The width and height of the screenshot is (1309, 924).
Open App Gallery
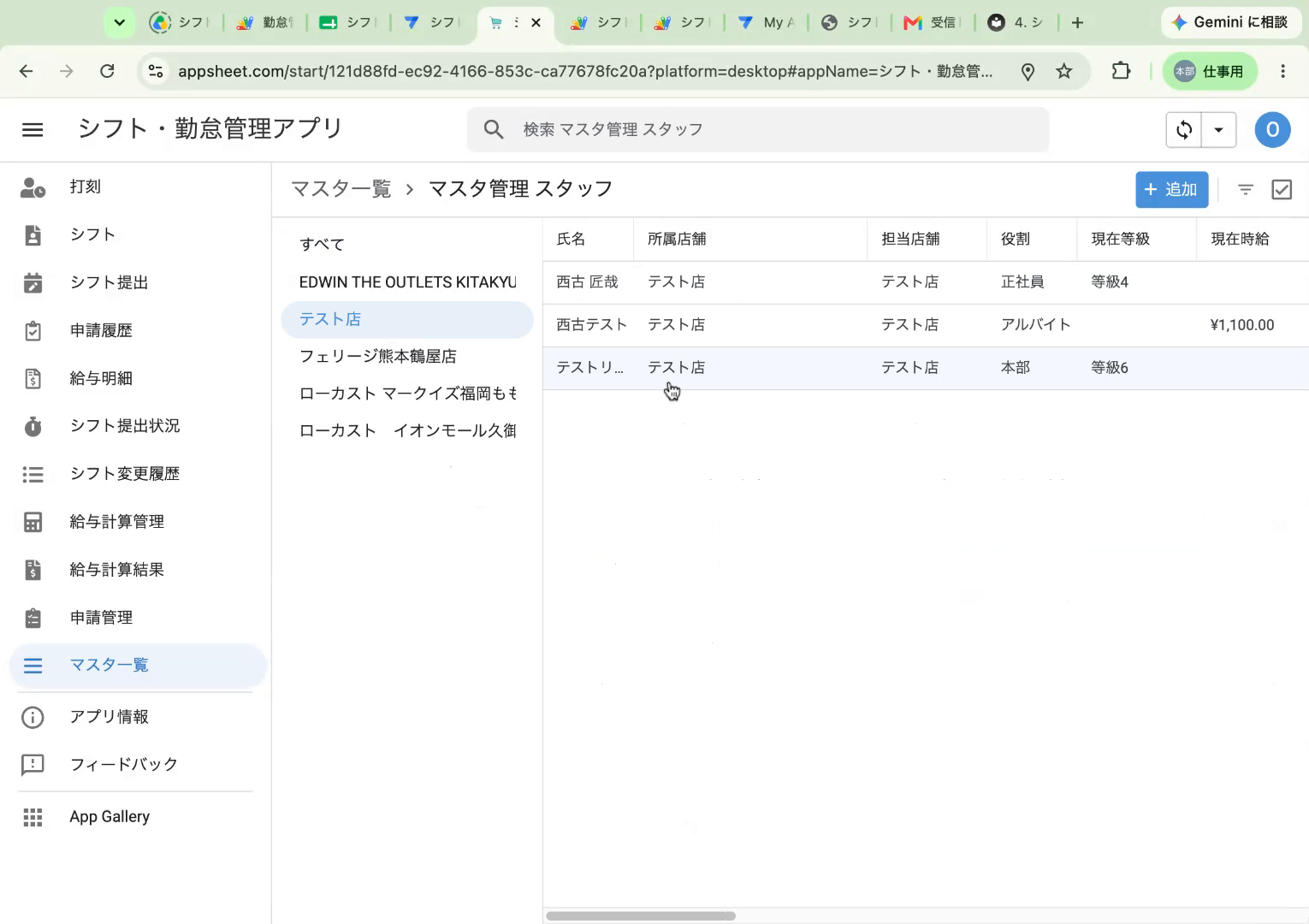pyautogui.click(x=137, y=817)
